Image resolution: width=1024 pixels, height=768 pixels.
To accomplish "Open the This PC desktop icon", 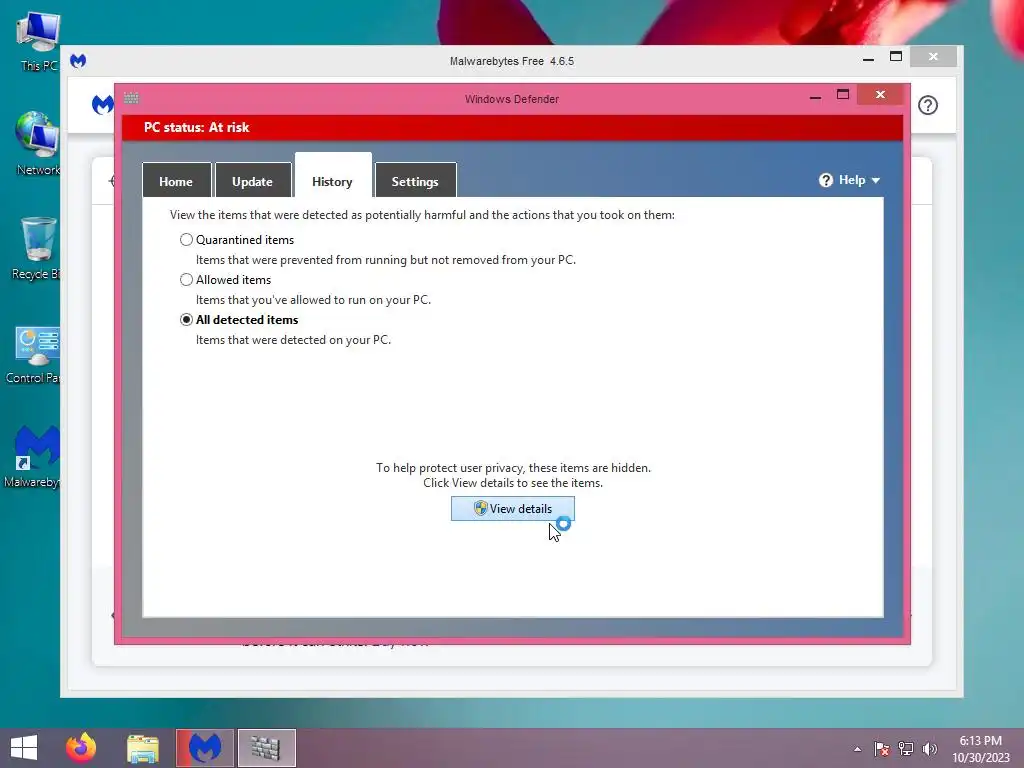I will pos(38,42).
